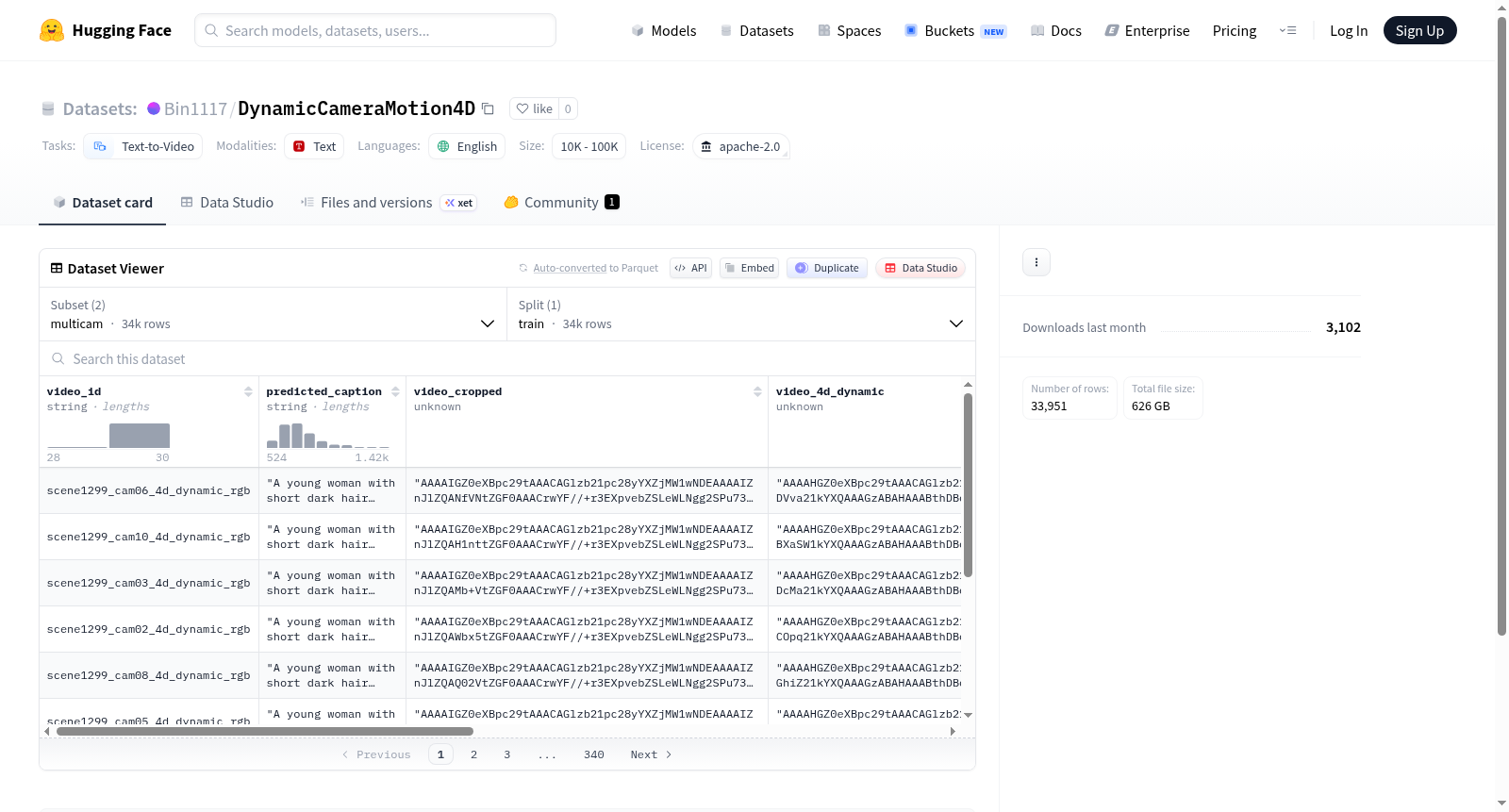Select cell scene1299_cam06_4d_dynamic_rgb

149,490
